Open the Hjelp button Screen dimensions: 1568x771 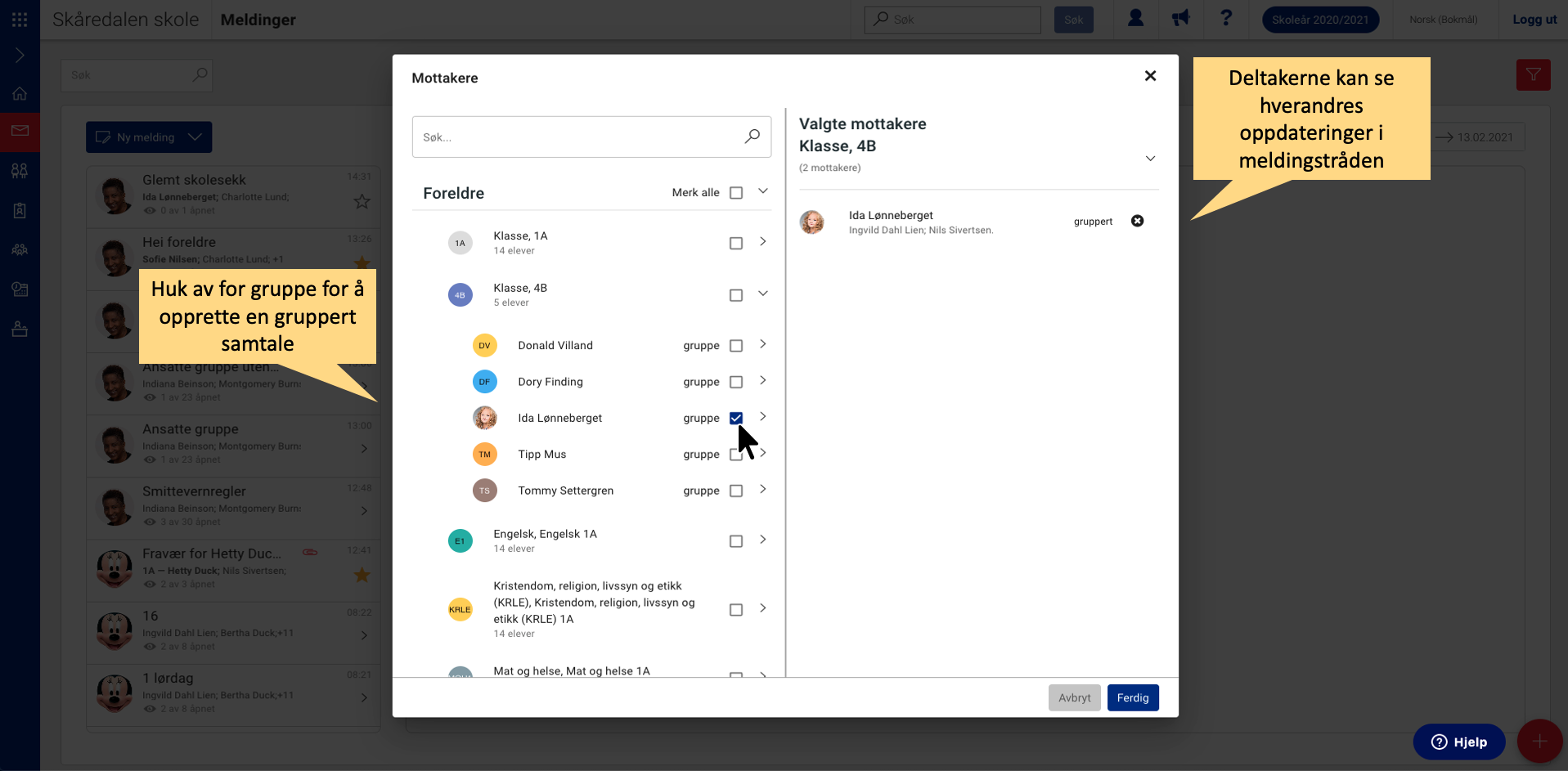click(x=1459, y=742)
